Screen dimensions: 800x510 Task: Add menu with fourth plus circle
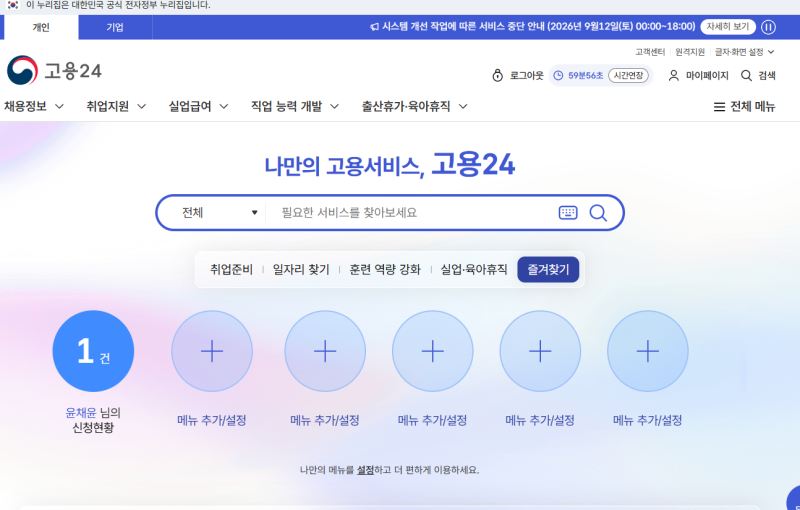pyautogui.click(x=540, y=351)
